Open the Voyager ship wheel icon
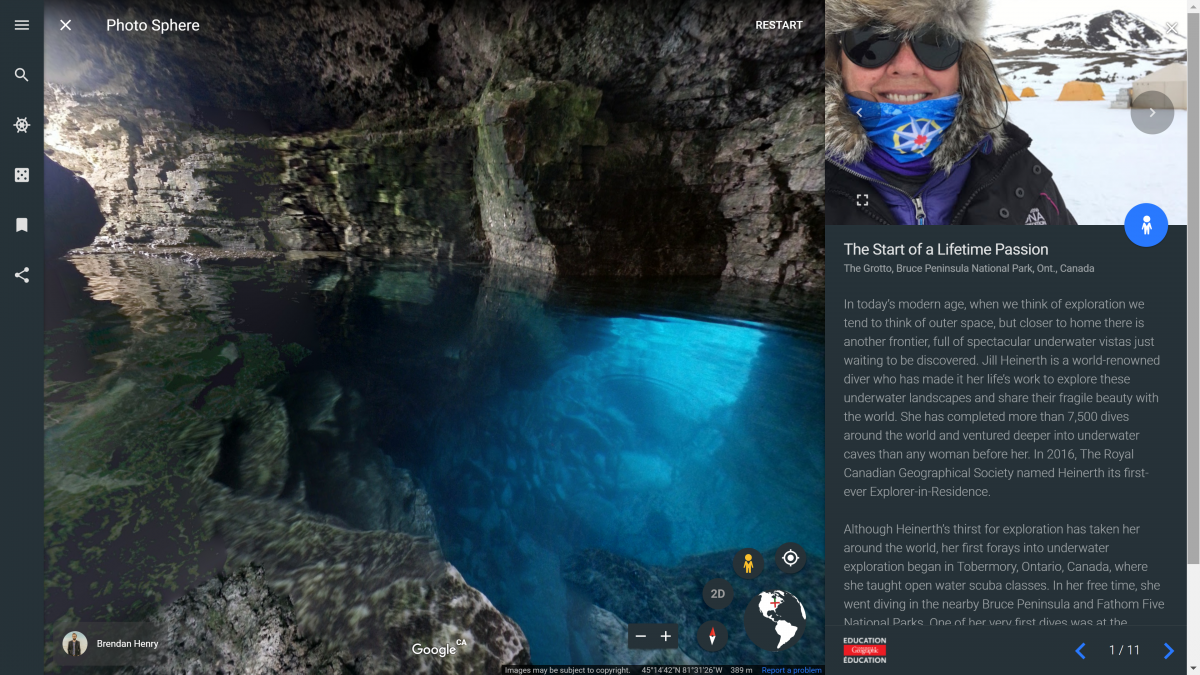 coord(21,124)
